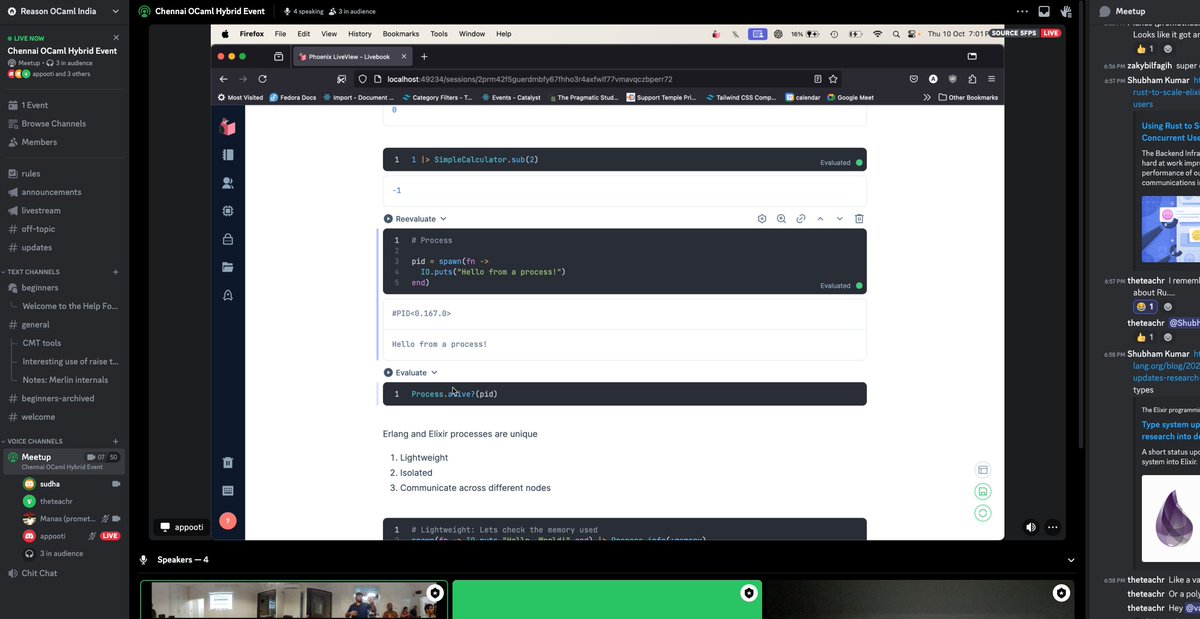Open more options in Discord stage header
1200x619 pixels.
pos(1021,11)
